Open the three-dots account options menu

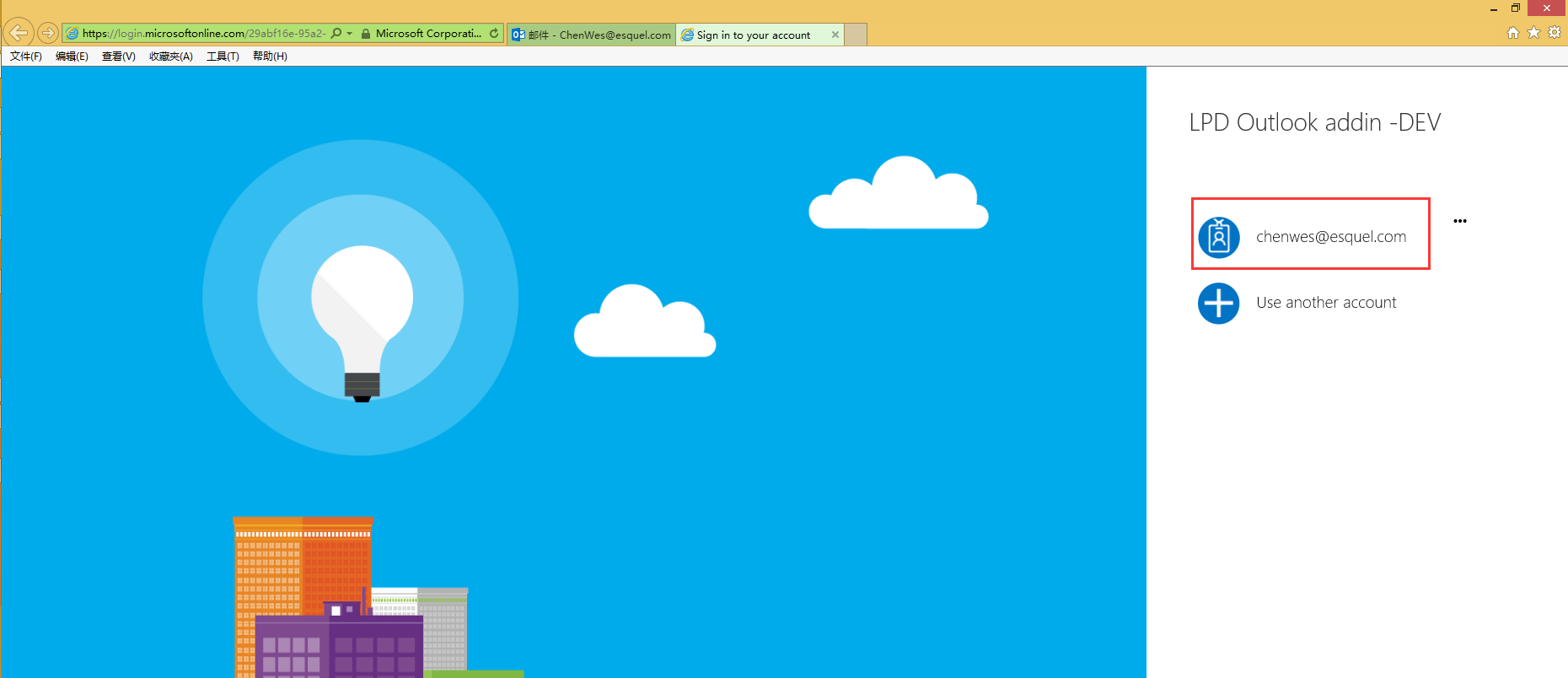pos(1460,221)
